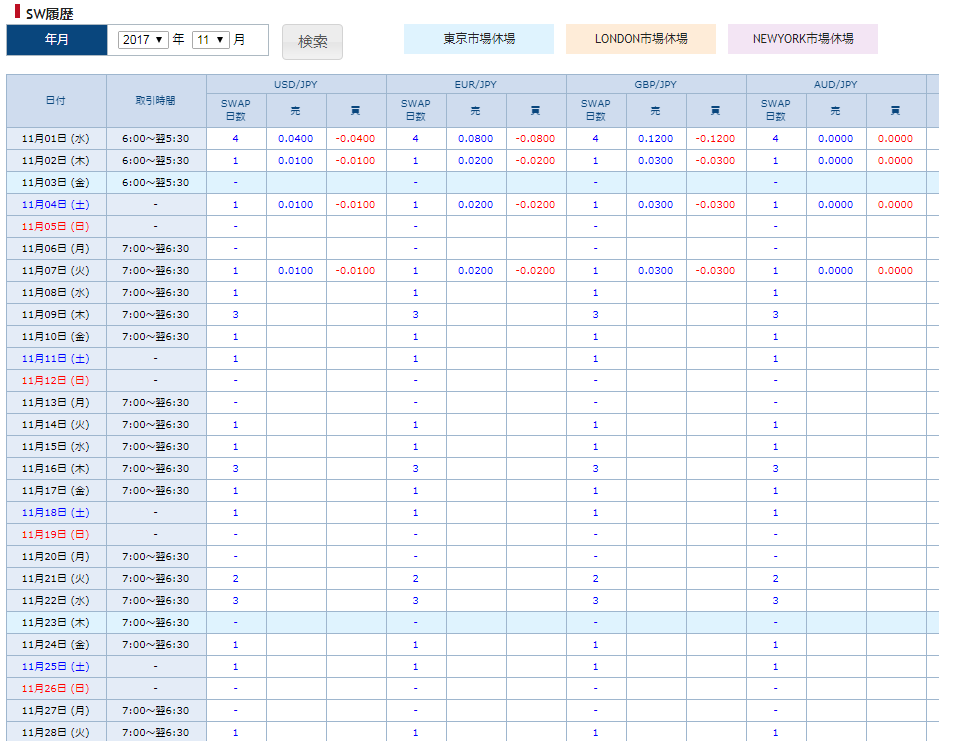
Task: Click SWAP日数 header under USD/JPY
Action: coord(236,110)
